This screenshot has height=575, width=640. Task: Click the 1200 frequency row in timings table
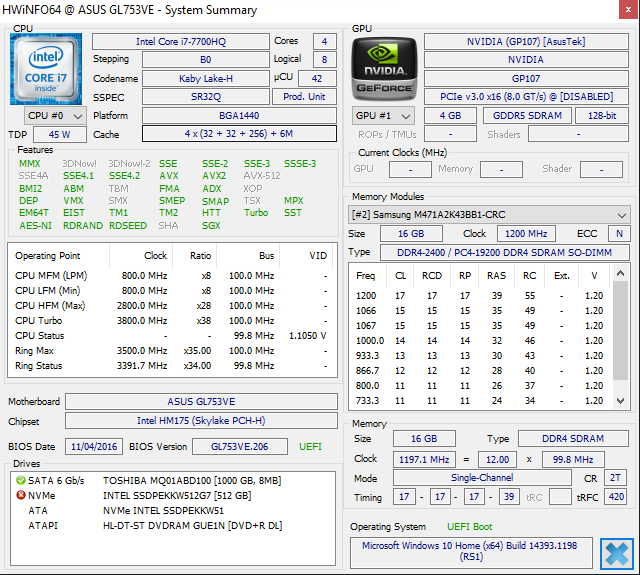[x=480, y=295]
